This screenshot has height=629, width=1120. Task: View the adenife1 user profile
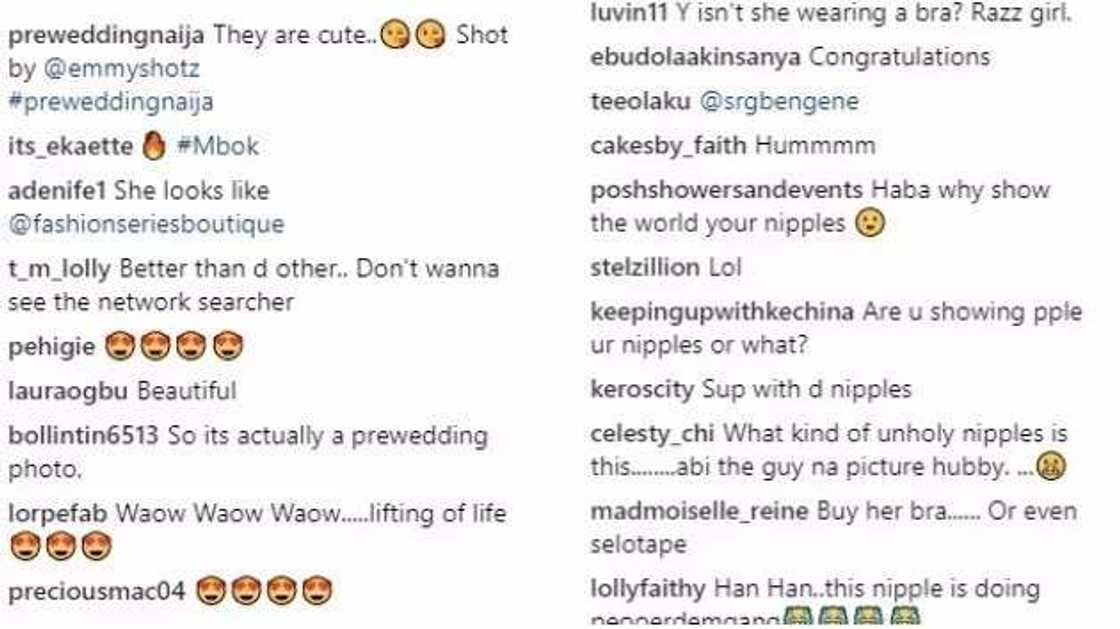pos(57,191)
